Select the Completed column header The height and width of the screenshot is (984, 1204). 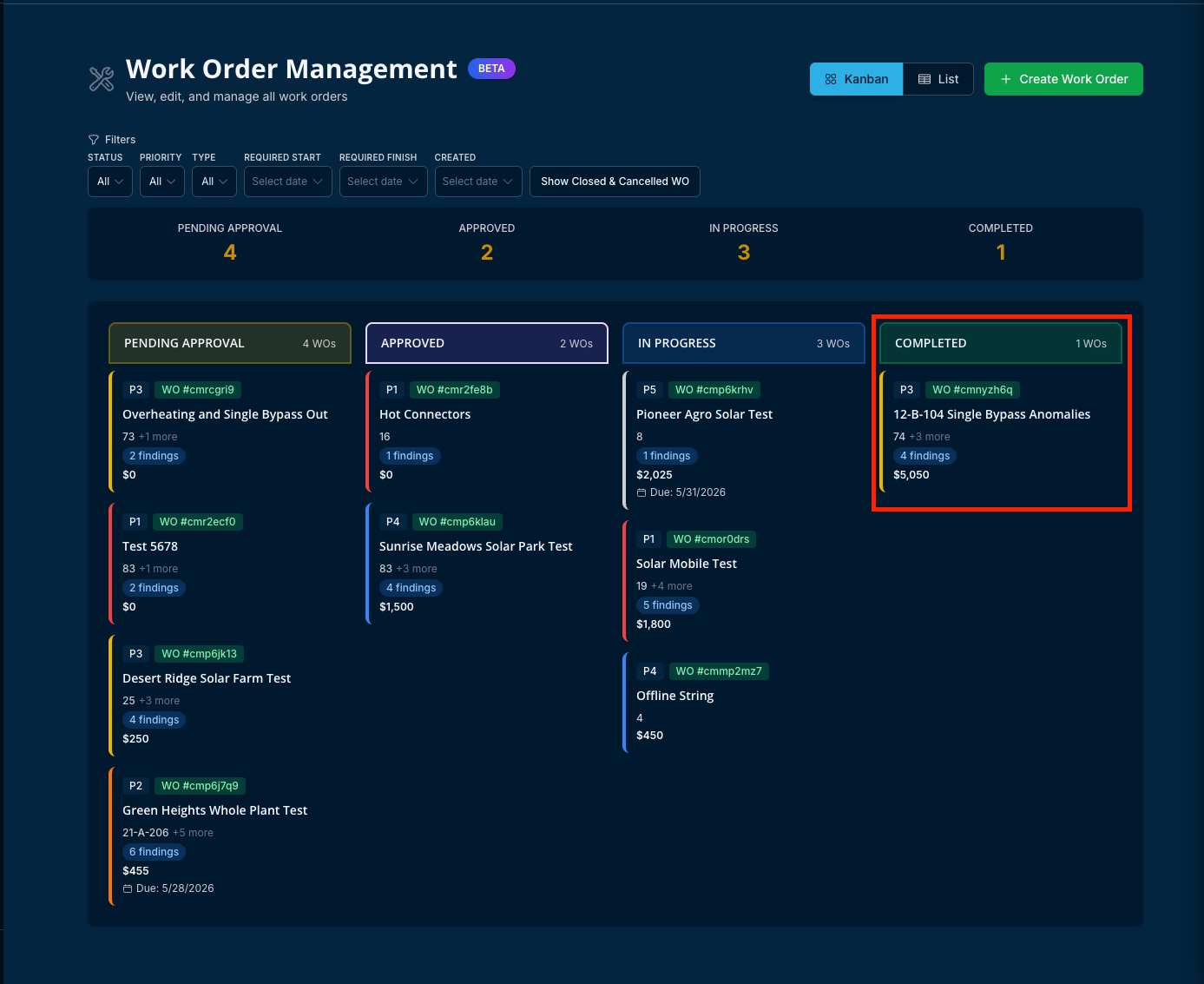click(1001, 343)
